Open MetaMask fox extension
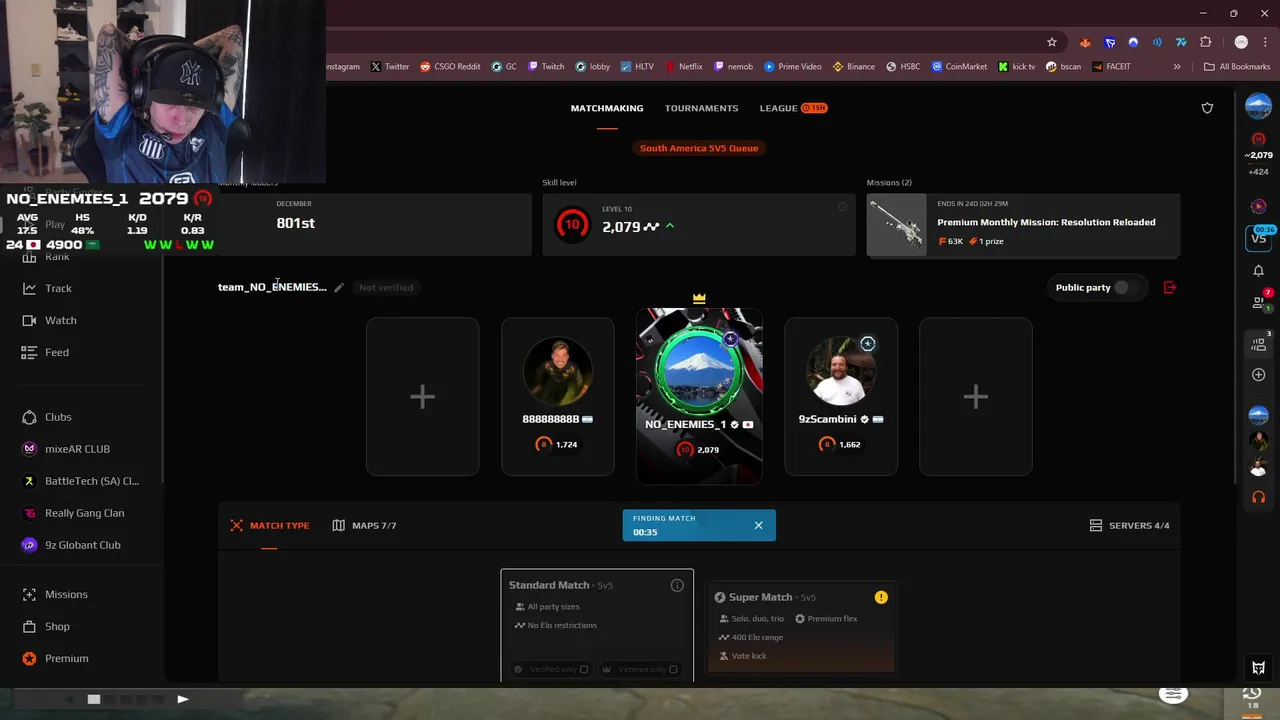This screenshot has height=720, width=1280. pos(1085,42)
